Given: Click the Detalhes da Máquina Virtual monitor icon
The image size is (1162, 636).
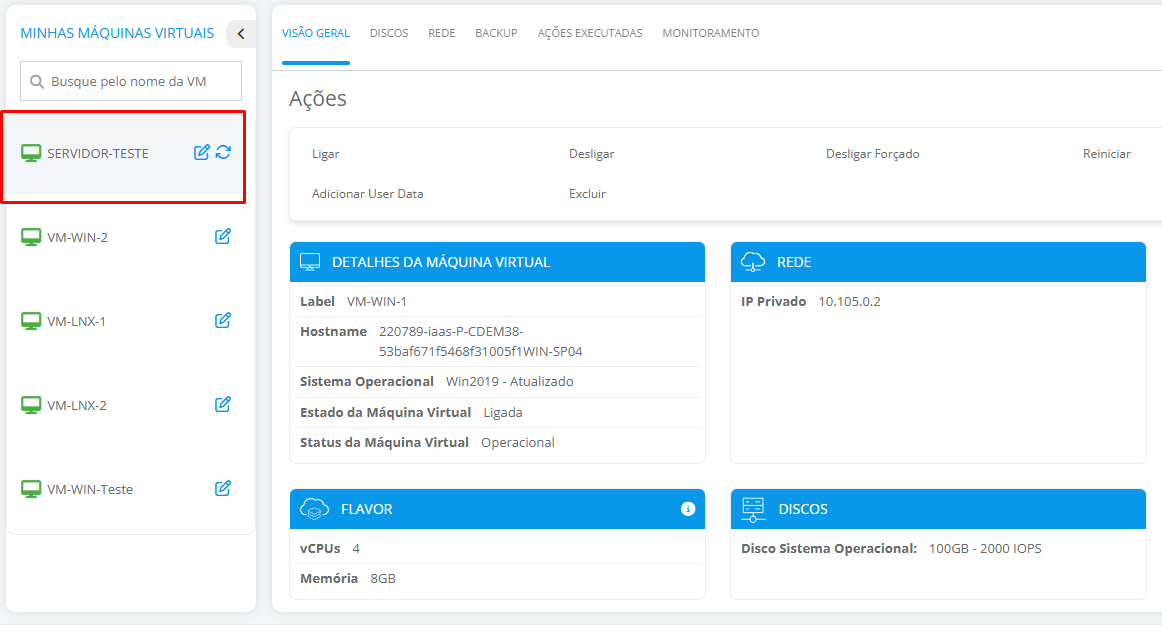Looking at the screenshot, I should pos(310,262).
